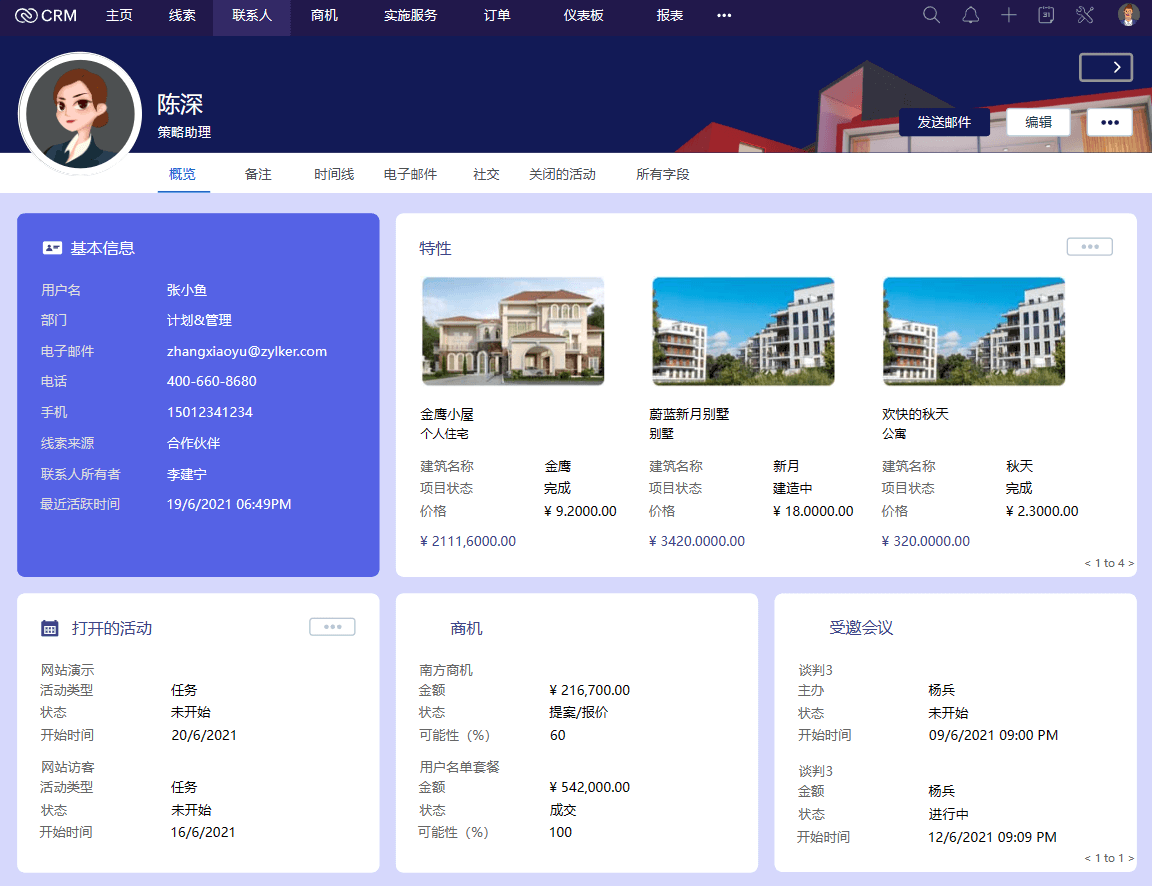Open the notifications bell
Screen dimensions: 1152x886
click(970, 15)
